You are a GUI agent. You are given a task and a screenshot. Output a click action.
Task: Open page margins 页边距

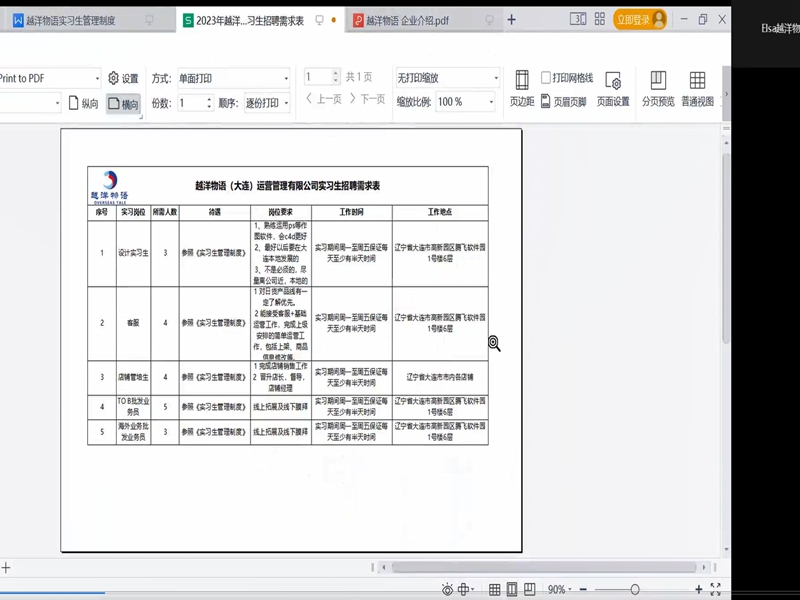point(521,88)
